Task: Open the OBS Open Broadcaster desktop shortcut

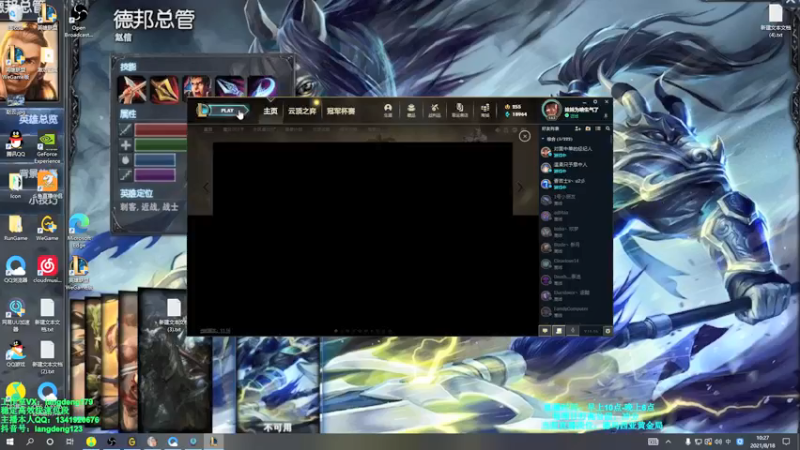Action: pyautogui.click(x=79, y=21)
